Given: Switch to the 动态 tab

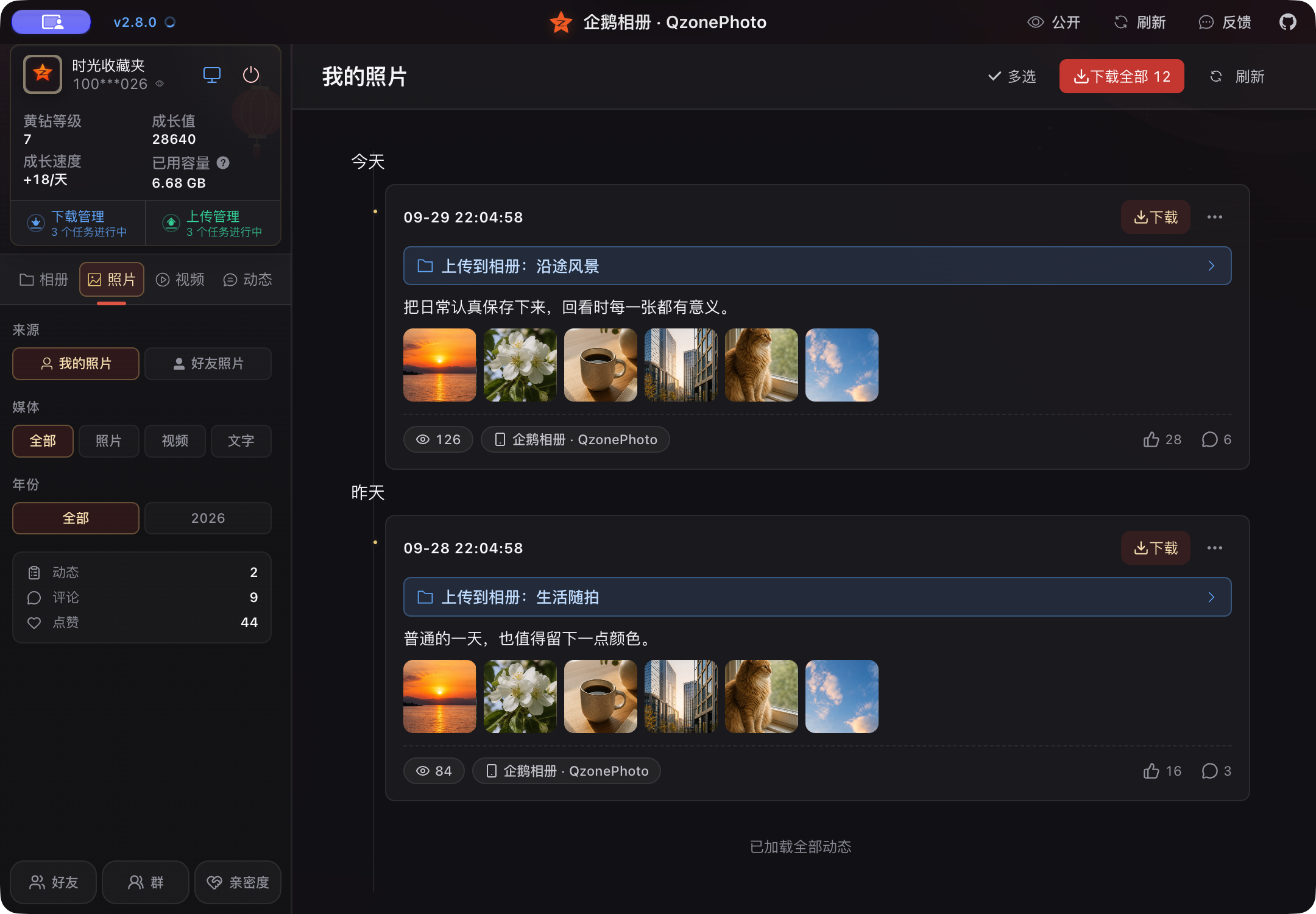Looking at the screenshot, I should tap(247, 280).
